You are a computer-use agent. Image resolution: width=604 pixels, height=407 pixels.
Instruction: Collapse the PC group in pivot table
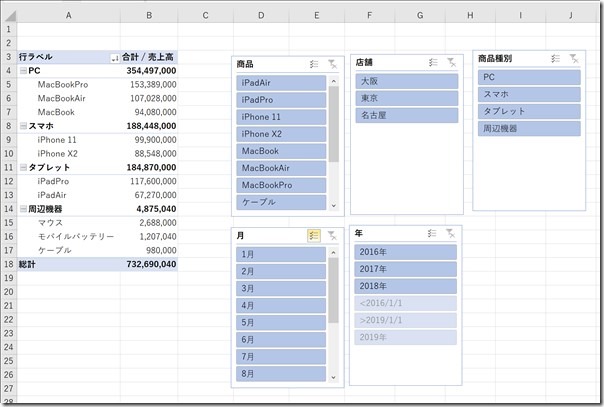coord(22,72)
